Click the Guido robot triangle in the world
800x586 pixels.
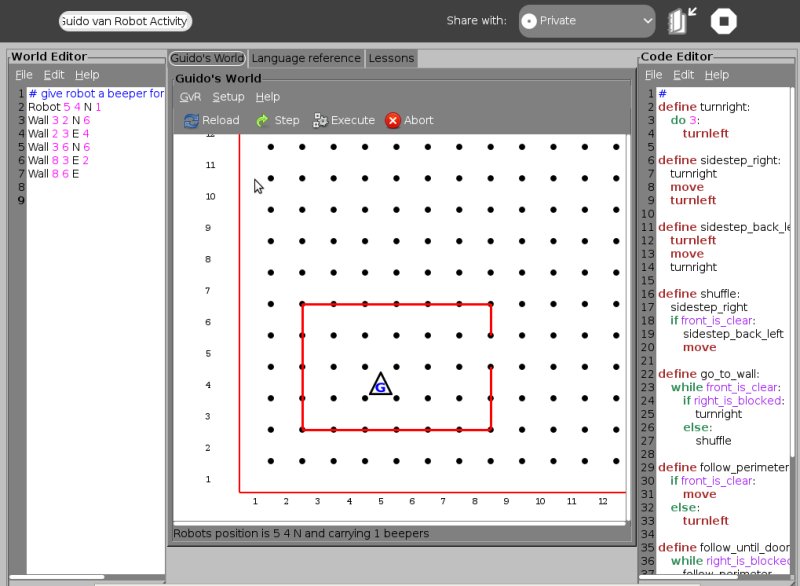(x=380, y=385)
